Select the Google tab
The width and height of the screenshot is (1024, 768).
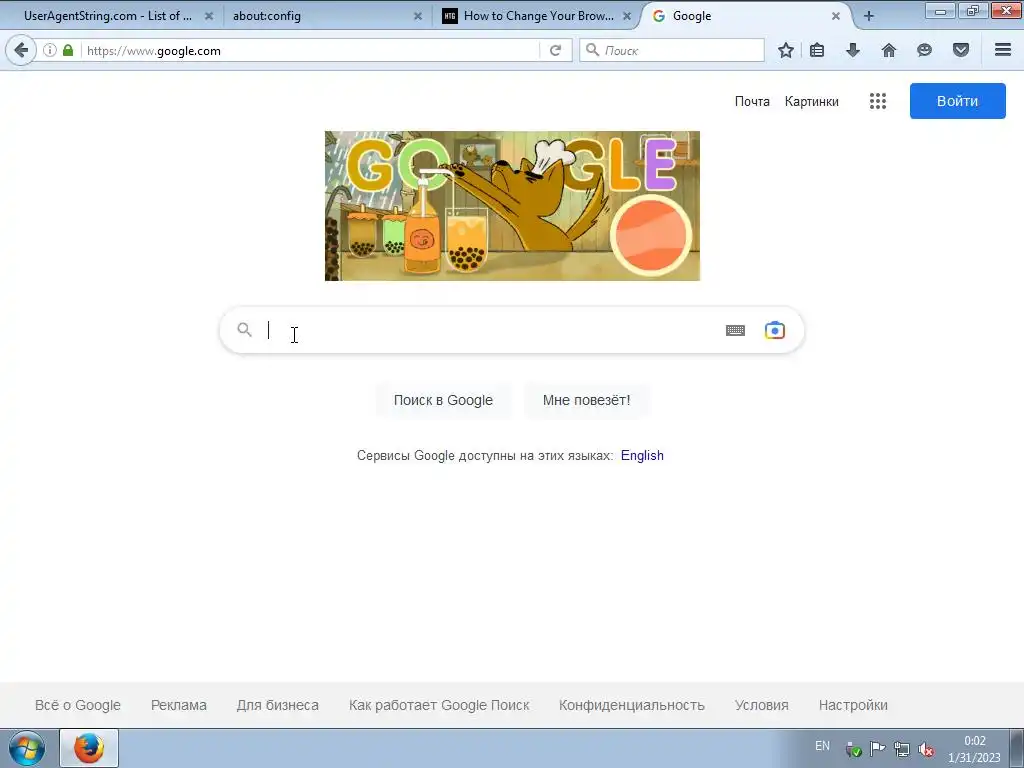744,16
